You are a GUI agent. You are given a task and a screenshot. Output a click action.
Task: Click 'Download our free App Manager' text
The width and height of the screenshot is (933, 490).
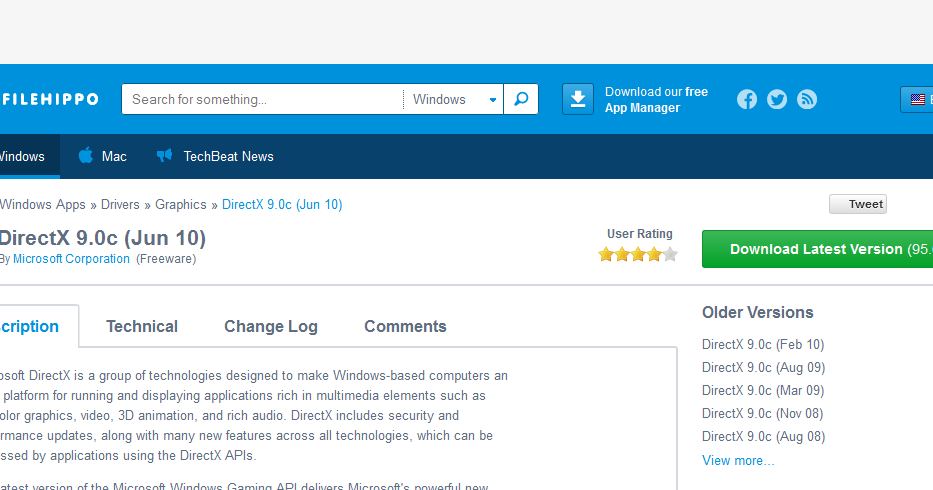656,99
